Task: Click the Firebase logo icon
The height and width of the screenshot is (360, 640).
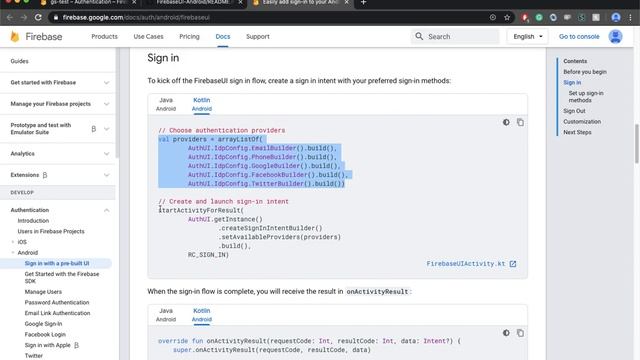Action: click(x=15, y=37)
